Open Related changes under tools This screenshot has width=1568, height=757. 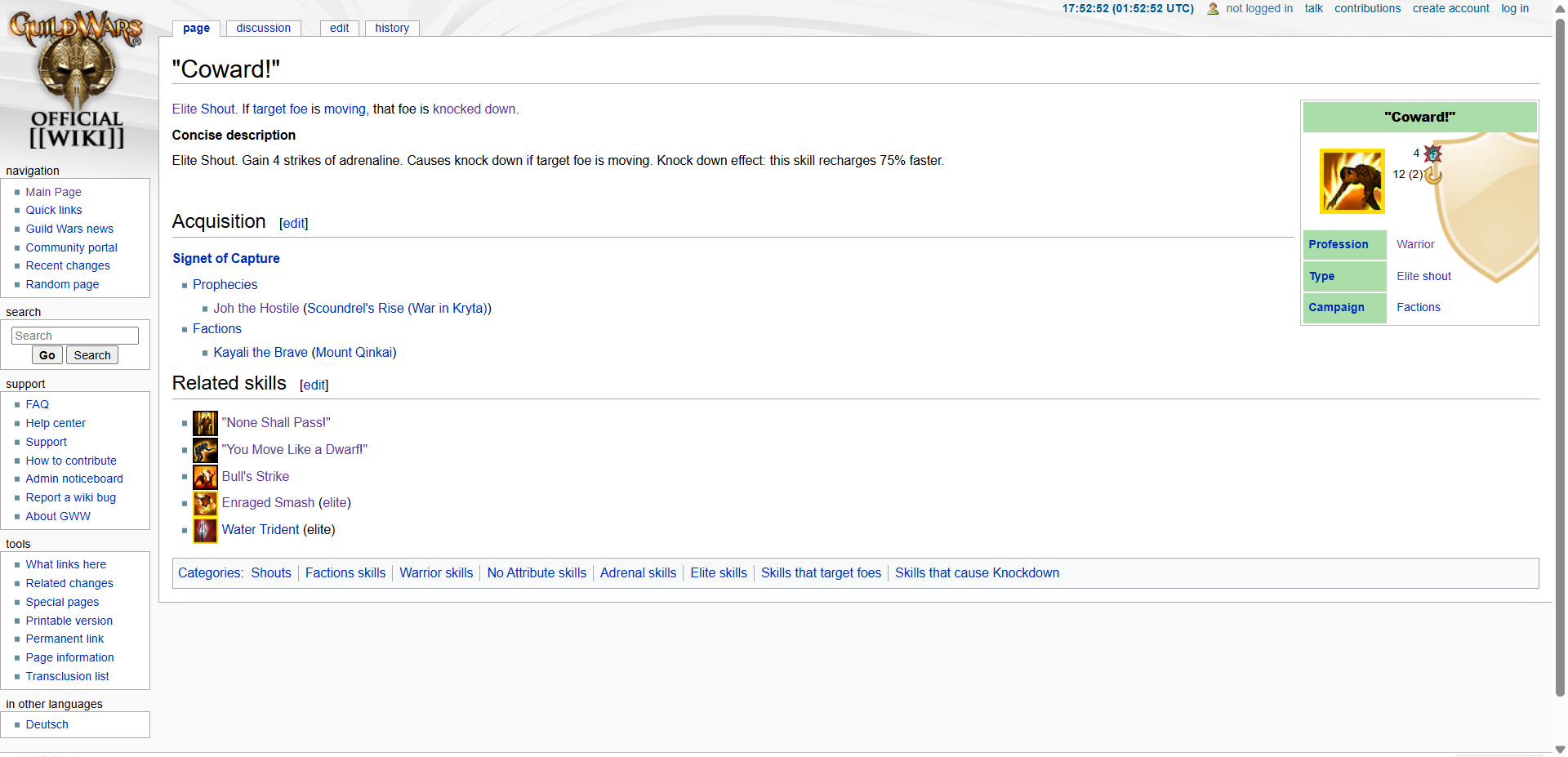69,583
